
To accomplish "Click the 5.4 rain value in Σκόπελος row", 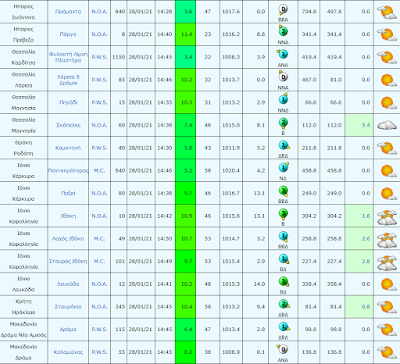I will 366,125.
